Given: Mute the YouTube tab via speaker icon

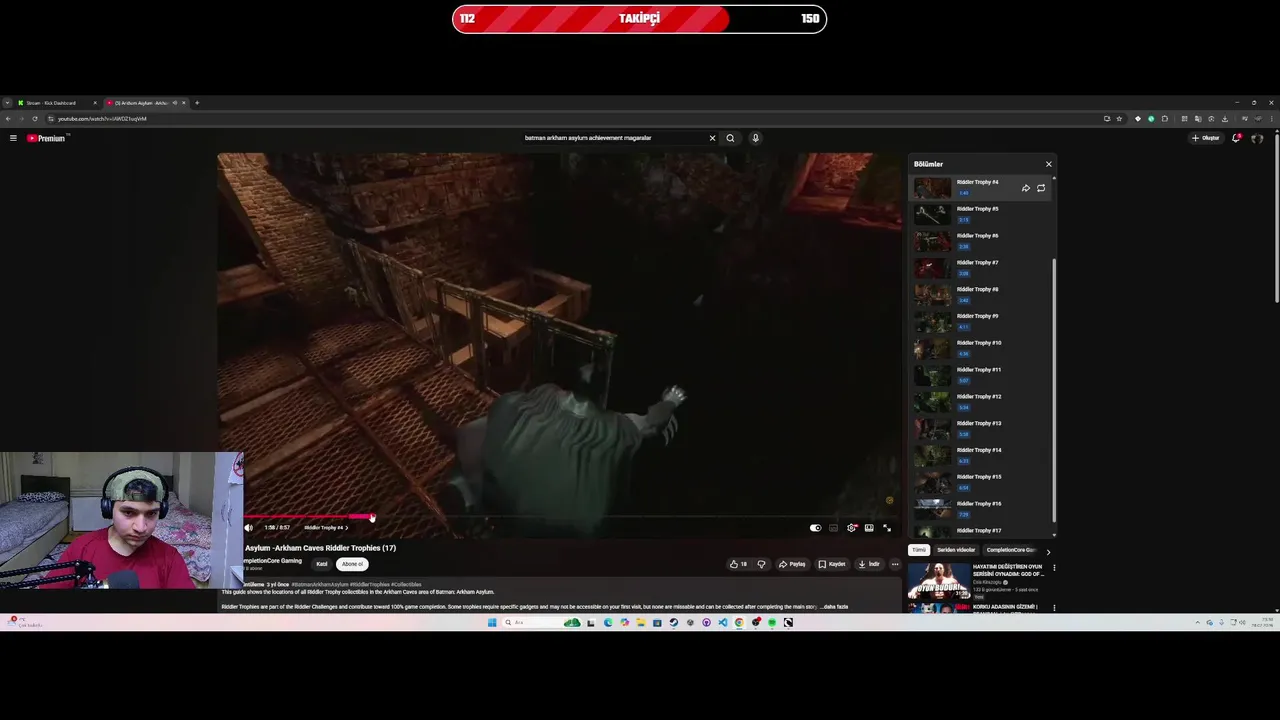Looking at the screenshot, I should point(175,103).
